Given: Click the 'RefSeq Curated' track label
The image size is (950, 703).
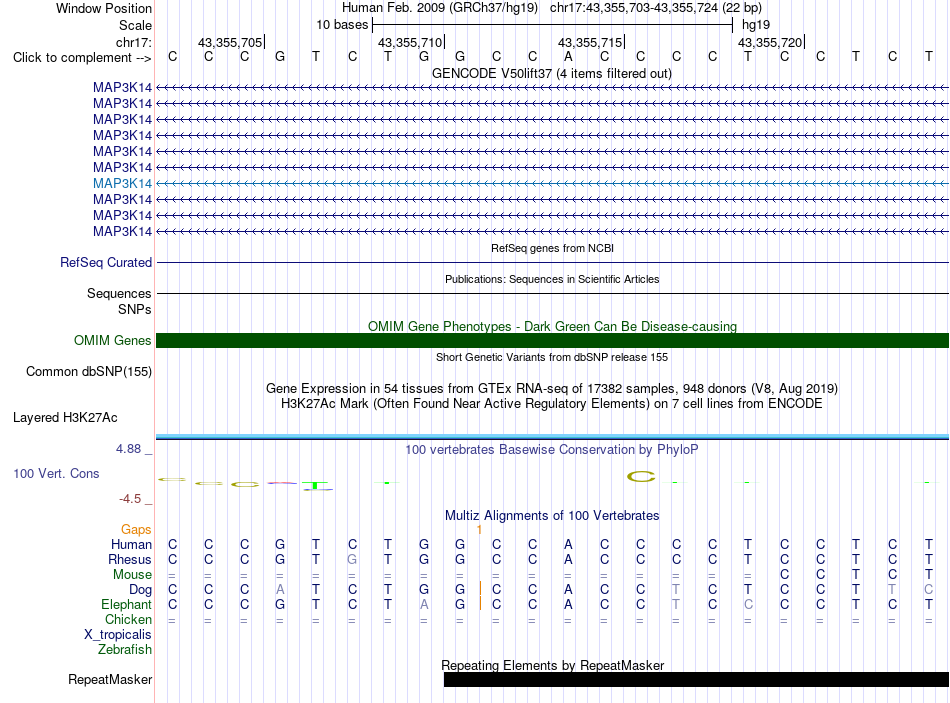Looking at the screenshot, I should (x=105, y=262).
